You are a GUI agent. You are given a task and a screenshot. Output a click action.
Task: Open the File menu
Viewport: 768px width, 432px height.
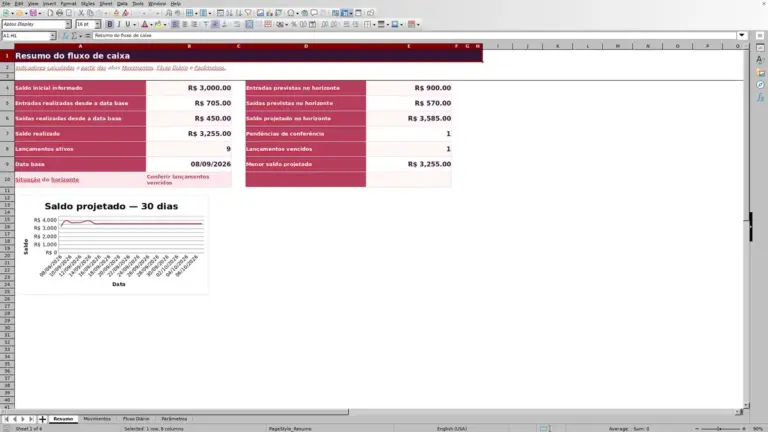(6, 3)
